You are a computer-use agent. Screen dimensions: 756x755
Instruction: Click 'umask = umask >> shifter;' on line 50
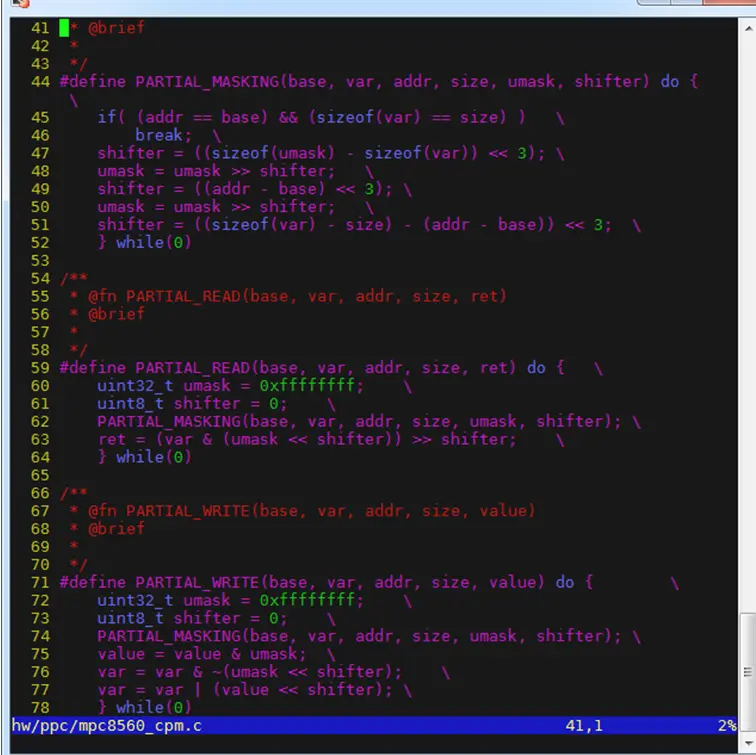coord(216,207)
